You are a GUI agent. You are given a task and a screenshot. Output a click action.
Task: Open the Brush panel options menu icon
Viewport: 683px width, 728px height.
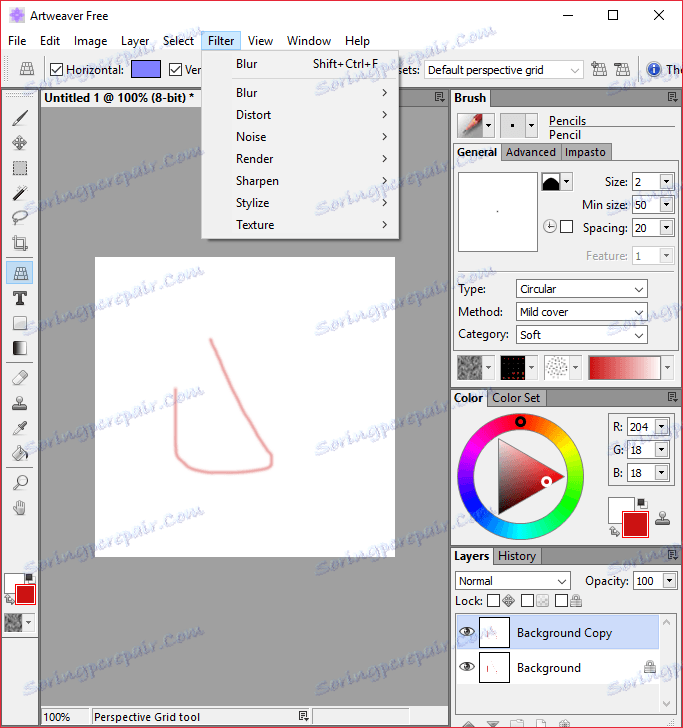pos(672,97)
